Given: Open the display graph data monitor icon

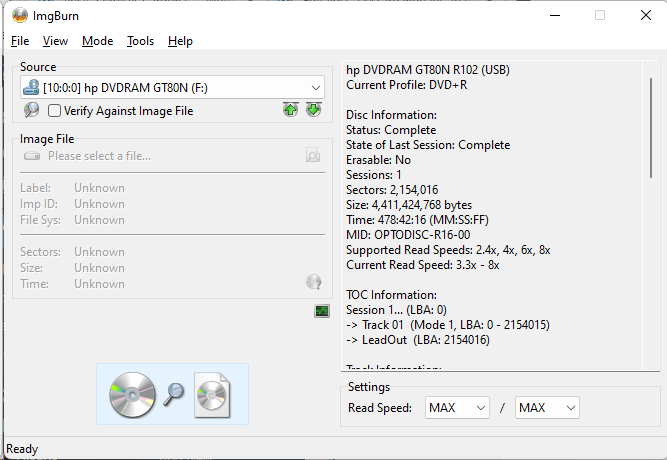Looking at the screenshot, I should coord(321,311).
